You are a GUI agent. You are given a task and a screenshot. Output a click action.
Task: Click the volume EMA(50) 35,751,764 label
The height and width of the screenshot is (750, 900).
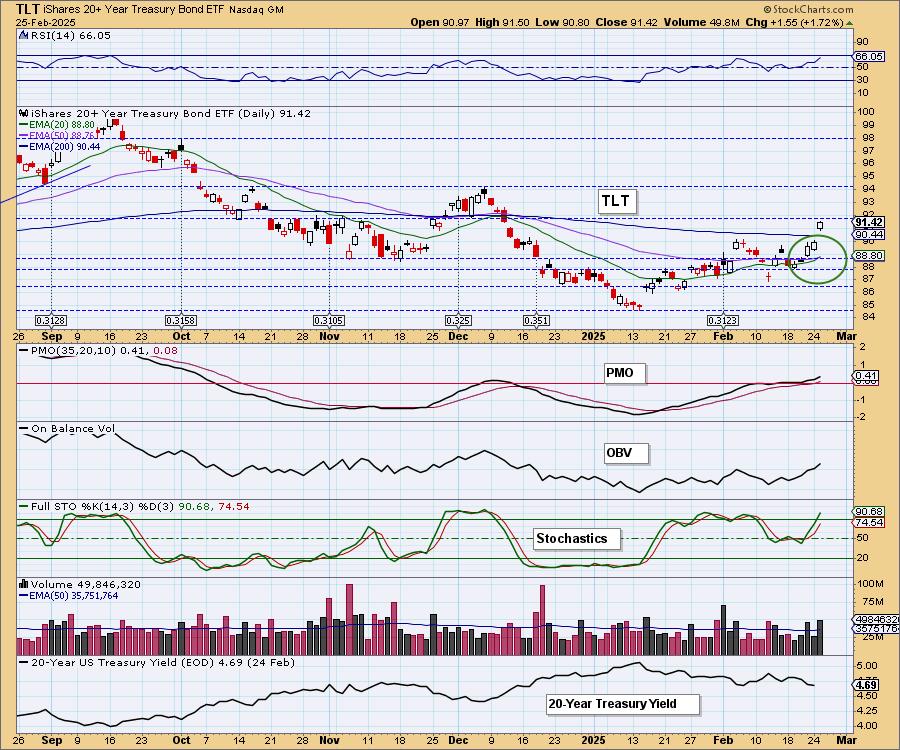point(69,596)
